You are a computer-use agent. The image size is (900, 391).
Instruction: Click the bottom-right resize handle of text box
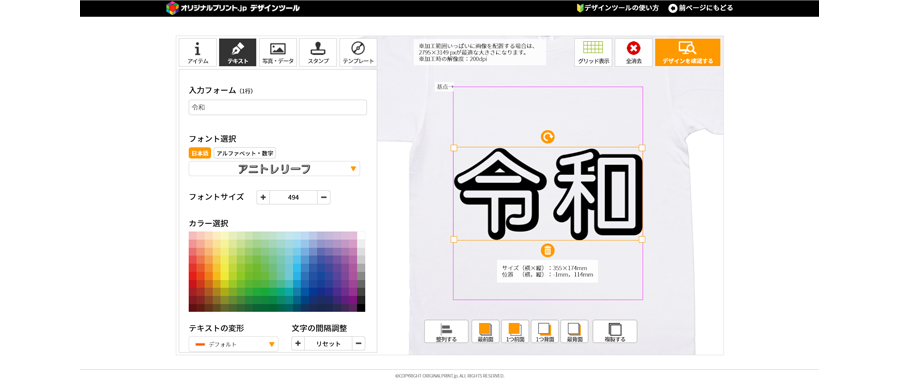click(x=642, y=239)
